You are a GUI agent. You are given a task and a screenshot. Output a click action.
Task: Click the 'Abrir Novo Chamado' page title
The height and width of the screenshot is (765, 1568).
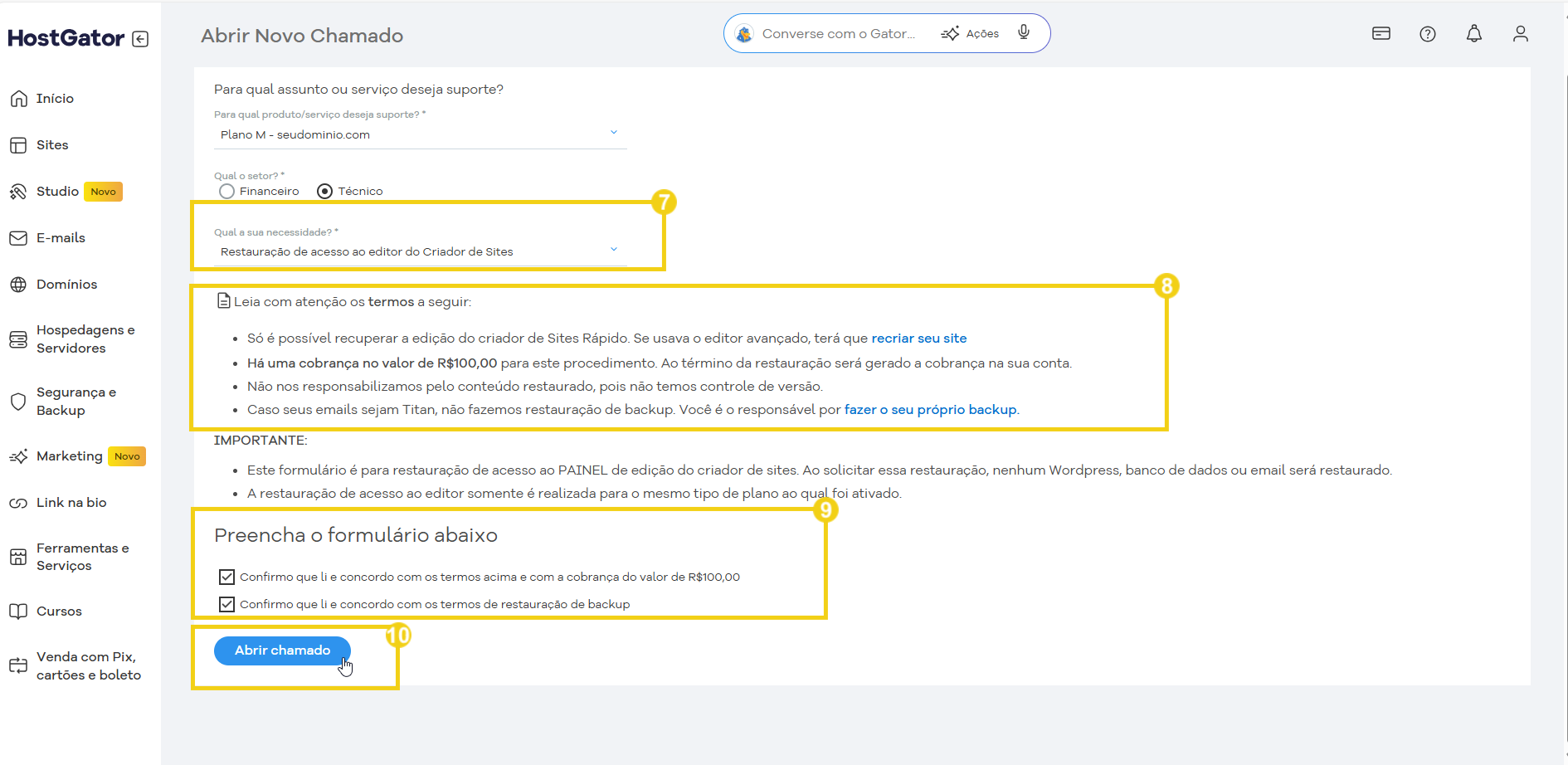point(302,36)
